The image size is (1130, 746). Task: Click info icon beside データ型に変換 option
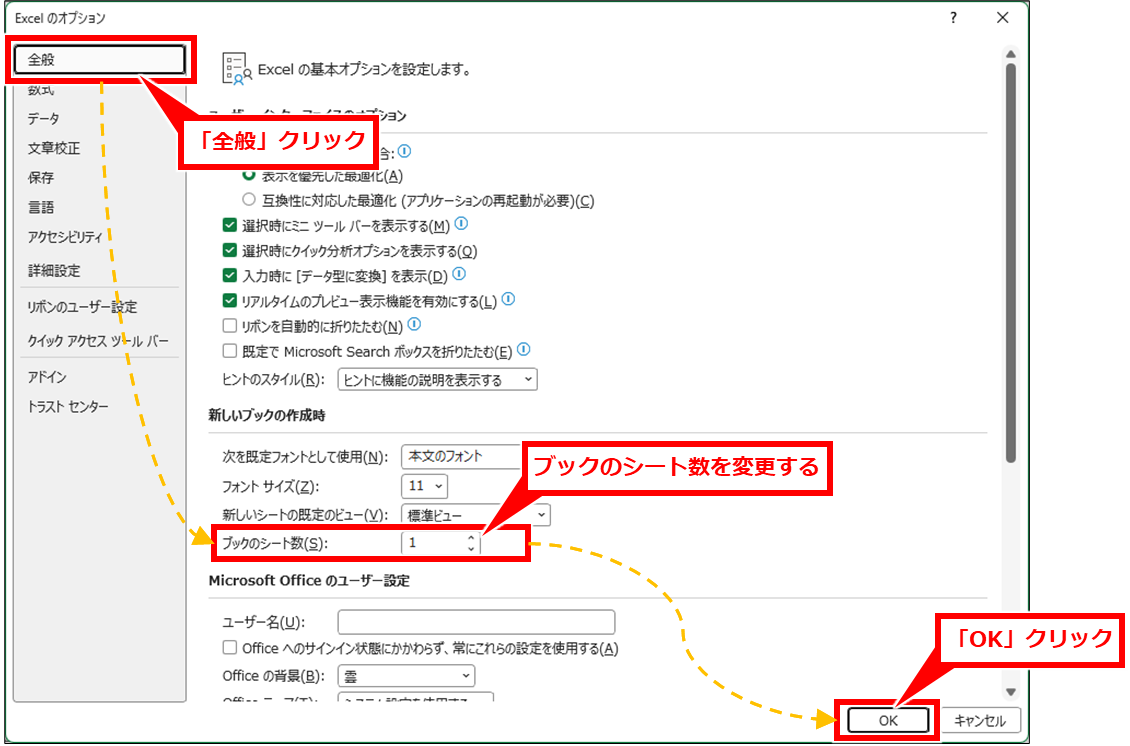pos(459,274)
